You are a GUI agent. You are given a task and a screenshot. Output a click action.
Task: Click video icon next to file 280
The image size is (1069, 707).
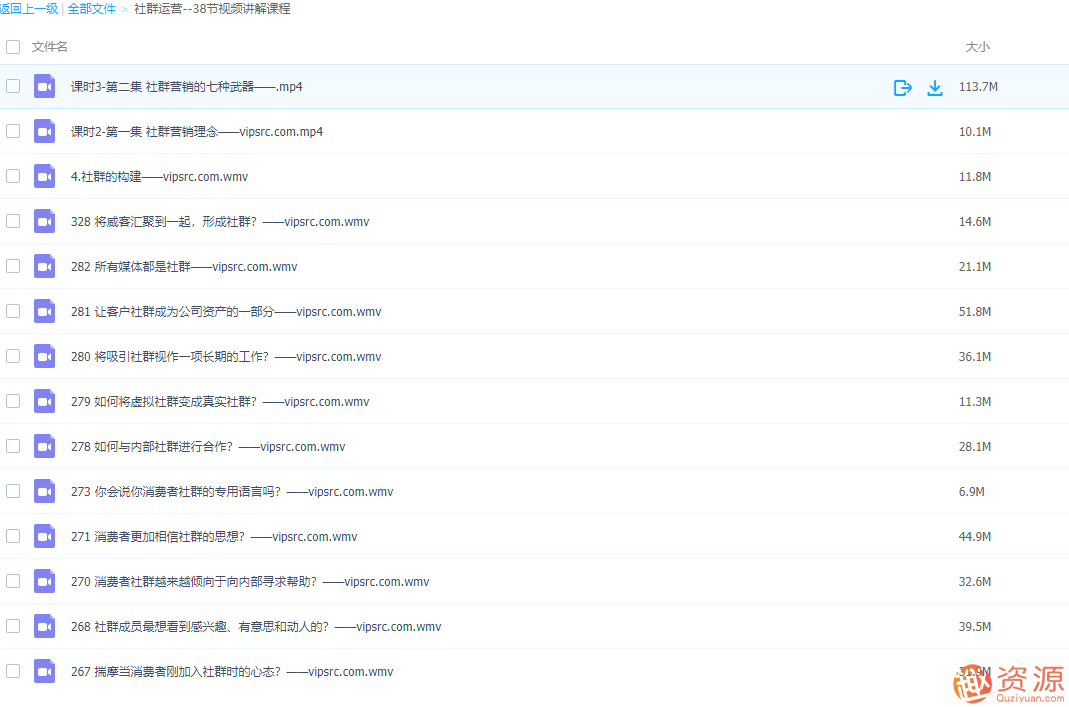44,357
